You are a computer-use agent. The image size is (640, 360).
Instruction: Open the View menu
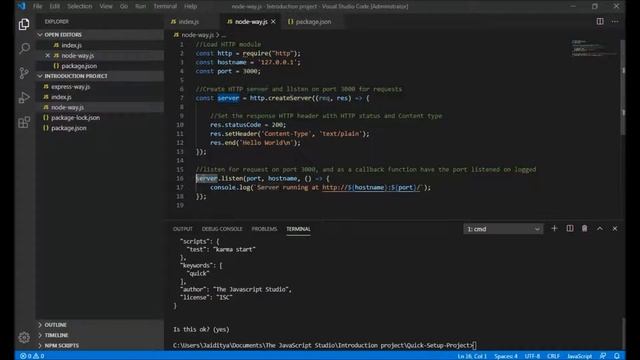[106, 6]
